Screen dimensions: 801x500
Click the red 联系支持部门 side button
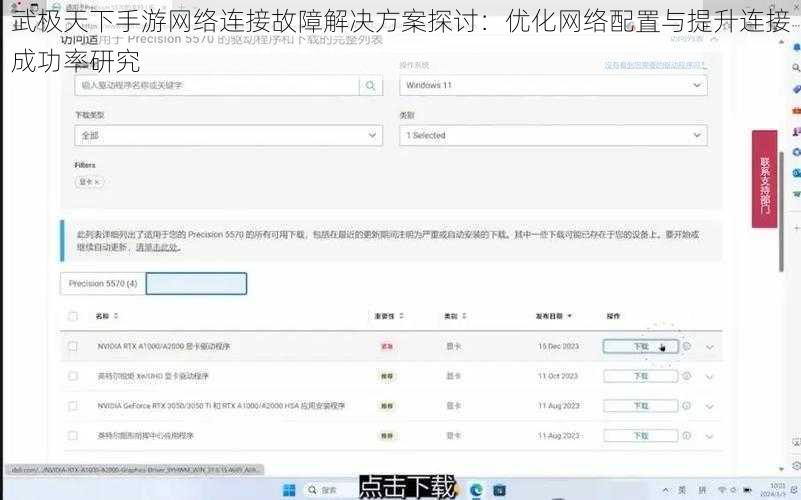[765, 179]
